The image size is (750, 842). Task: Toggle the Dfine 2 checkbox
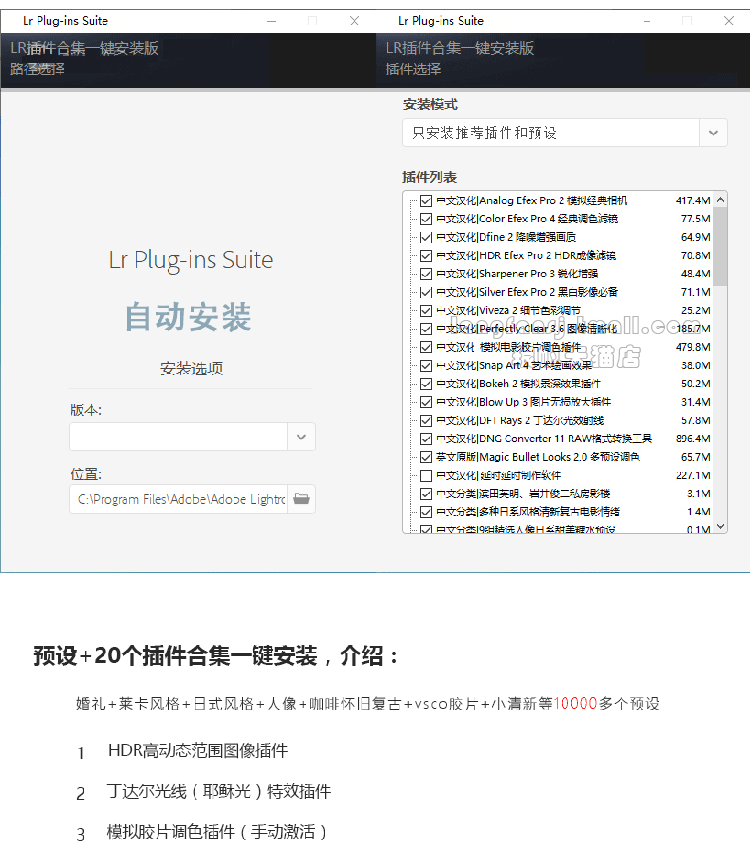pyautogui.click(x=426, y=237)
